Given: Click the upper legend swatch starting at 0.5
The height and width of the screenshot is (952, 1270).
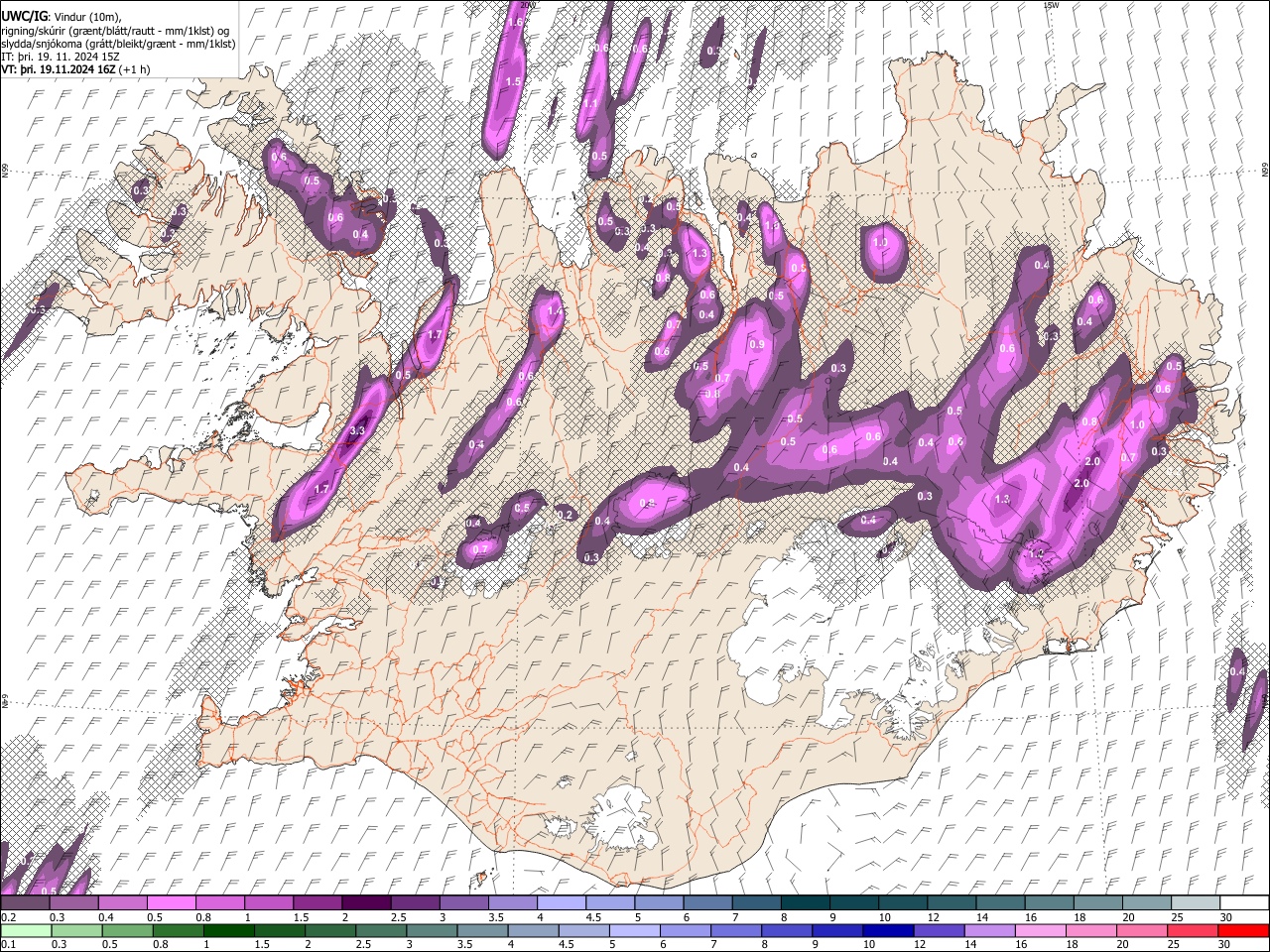Looking at the screenshot, I should pyautogui.click(x=171, y=903).
